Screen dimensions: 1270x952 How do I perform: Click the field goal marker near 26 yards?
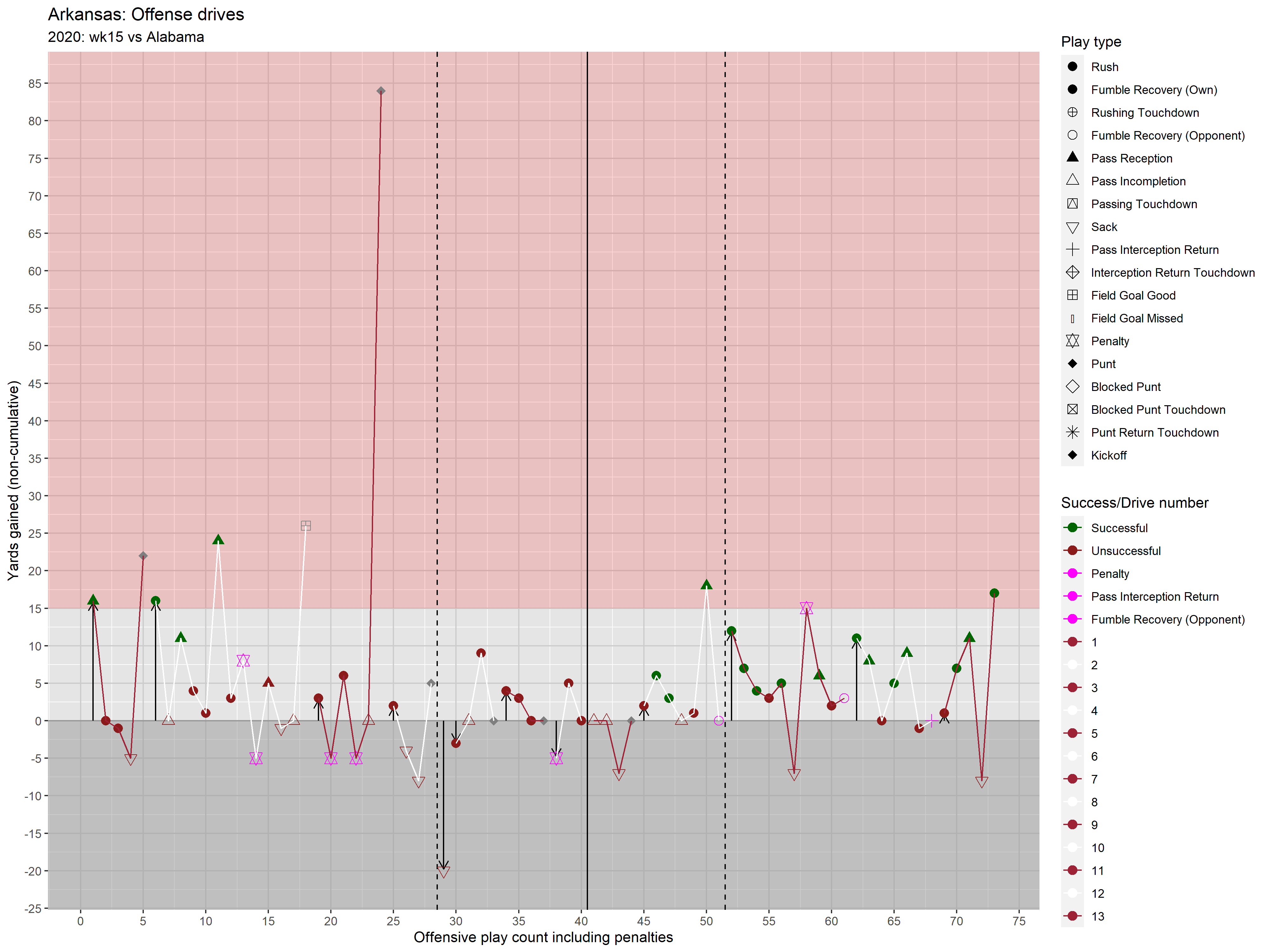(306, 526)
